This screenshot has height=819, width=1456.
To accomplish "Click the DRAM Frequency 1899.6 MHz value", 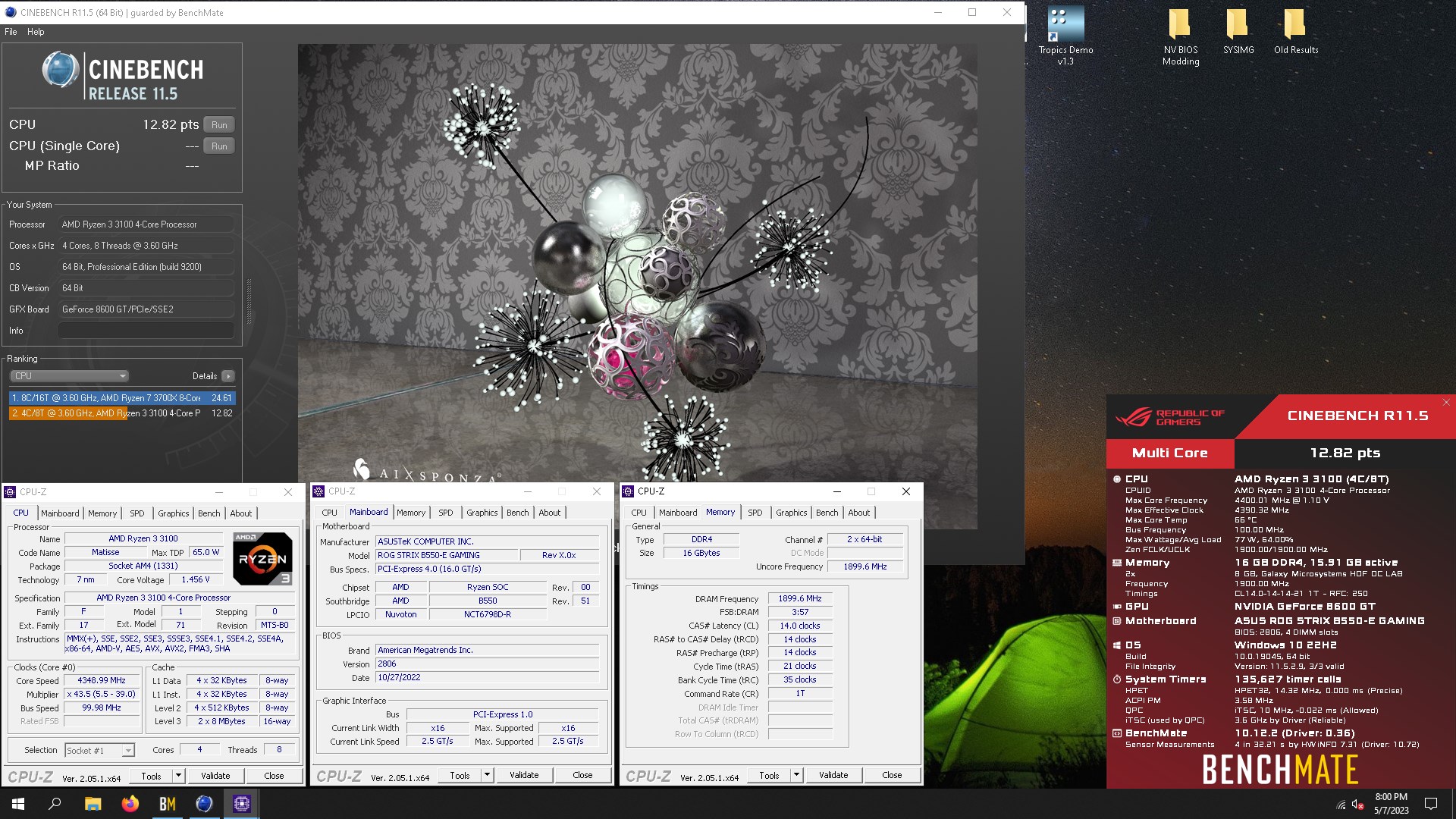I will pyautogui.click(x=800, y=598).
